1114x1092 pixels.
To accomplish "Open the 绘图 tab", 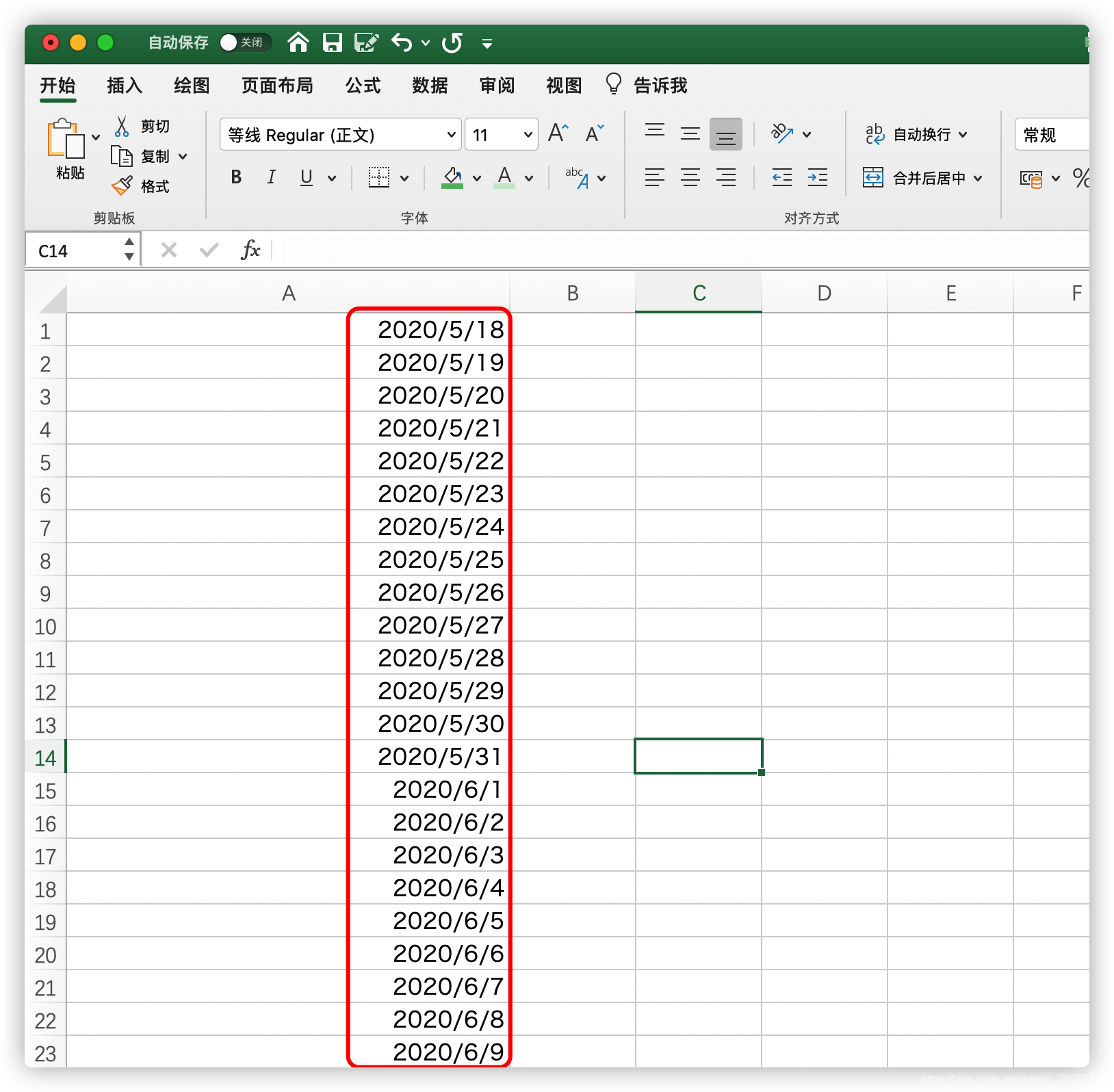I will 192,85.
